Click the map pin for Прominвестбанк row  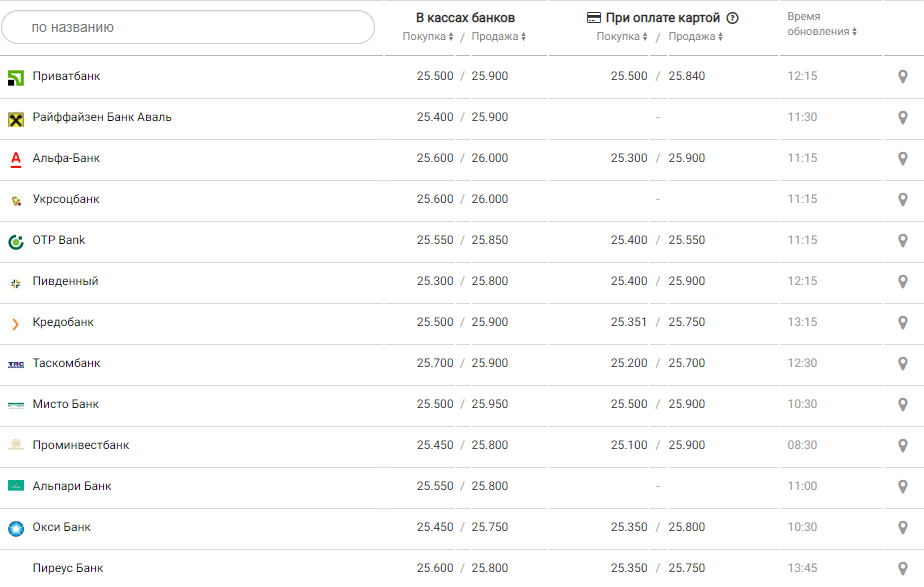[902, 446]
